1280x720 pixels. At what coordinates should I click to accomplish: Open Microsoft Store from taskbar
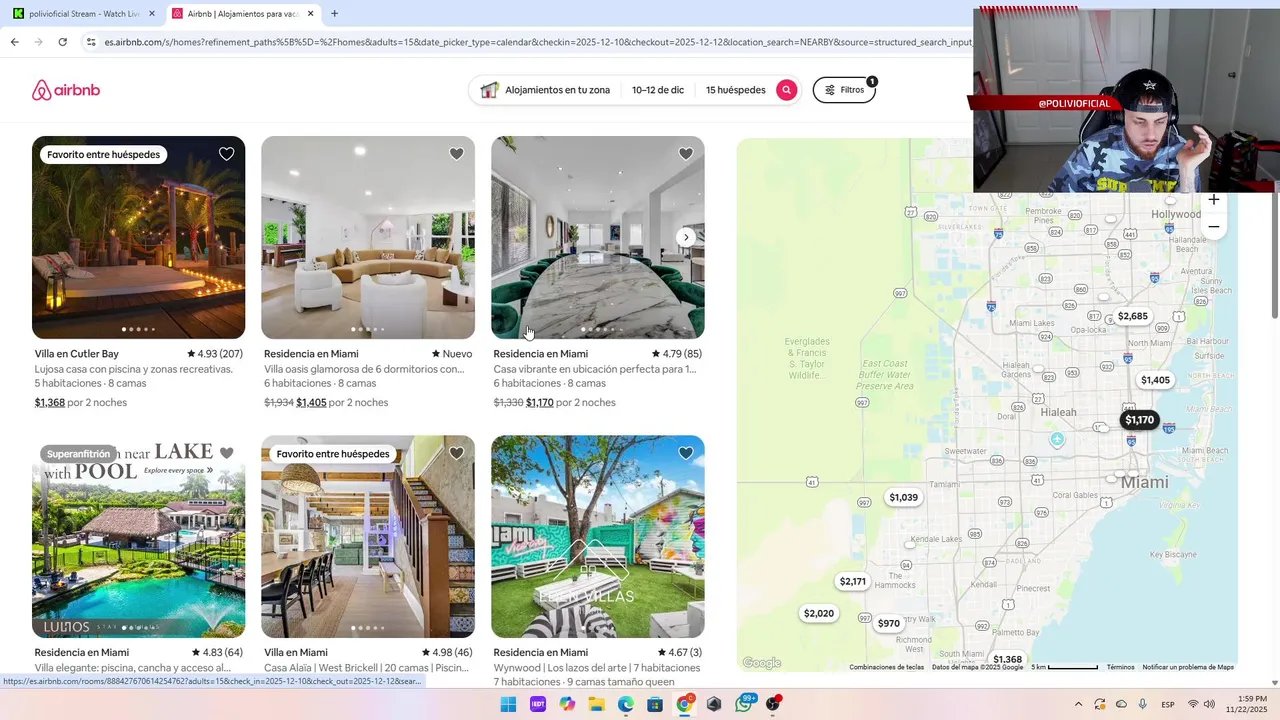(x=655, y=704)
